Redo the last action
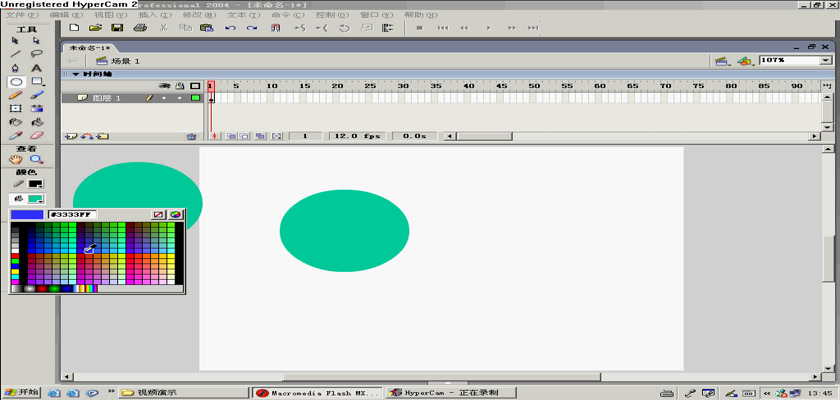This screenshot has height=400, width=840. [x=252, y=28]
